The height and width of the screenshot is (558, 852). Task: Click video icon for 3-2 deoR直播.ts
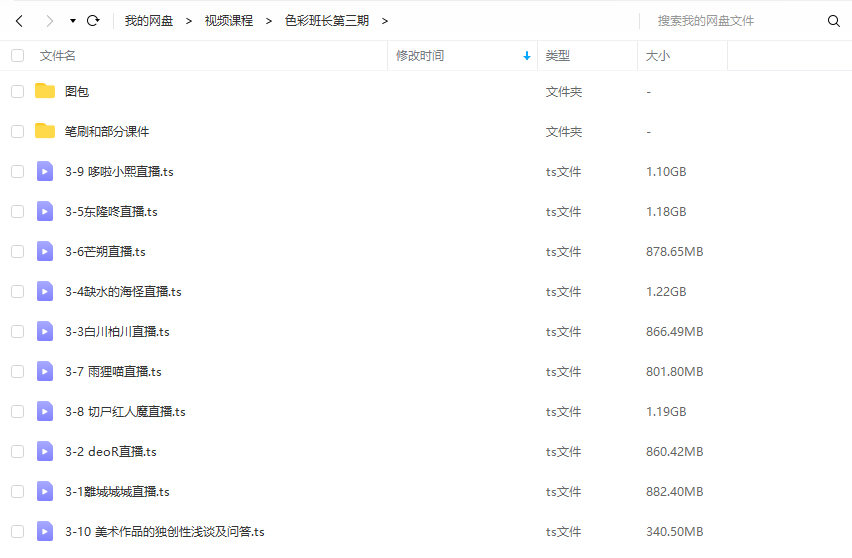tap(45, 451)
